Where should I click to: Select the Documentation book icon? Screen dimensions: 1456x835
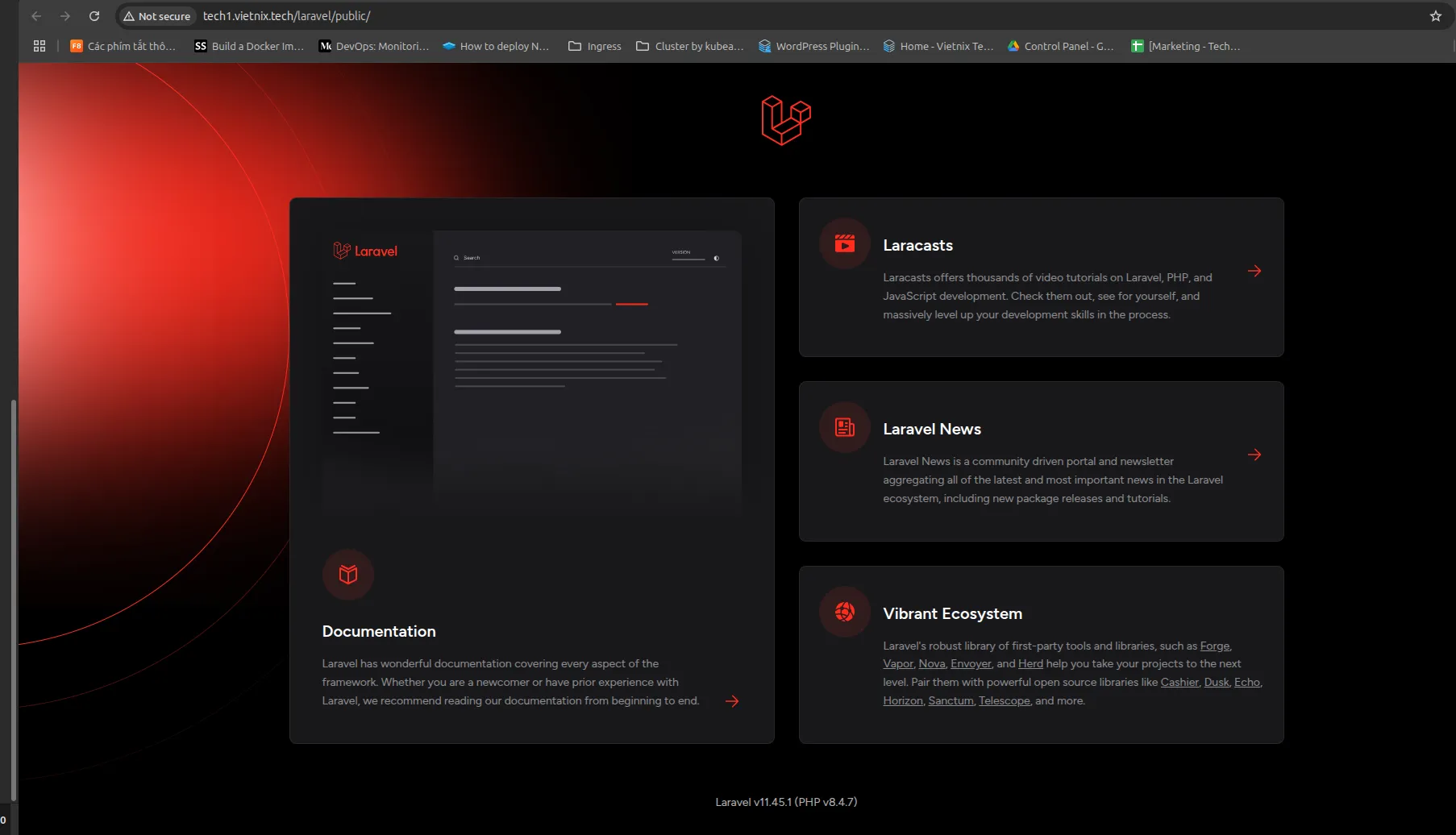click(347, 574)
